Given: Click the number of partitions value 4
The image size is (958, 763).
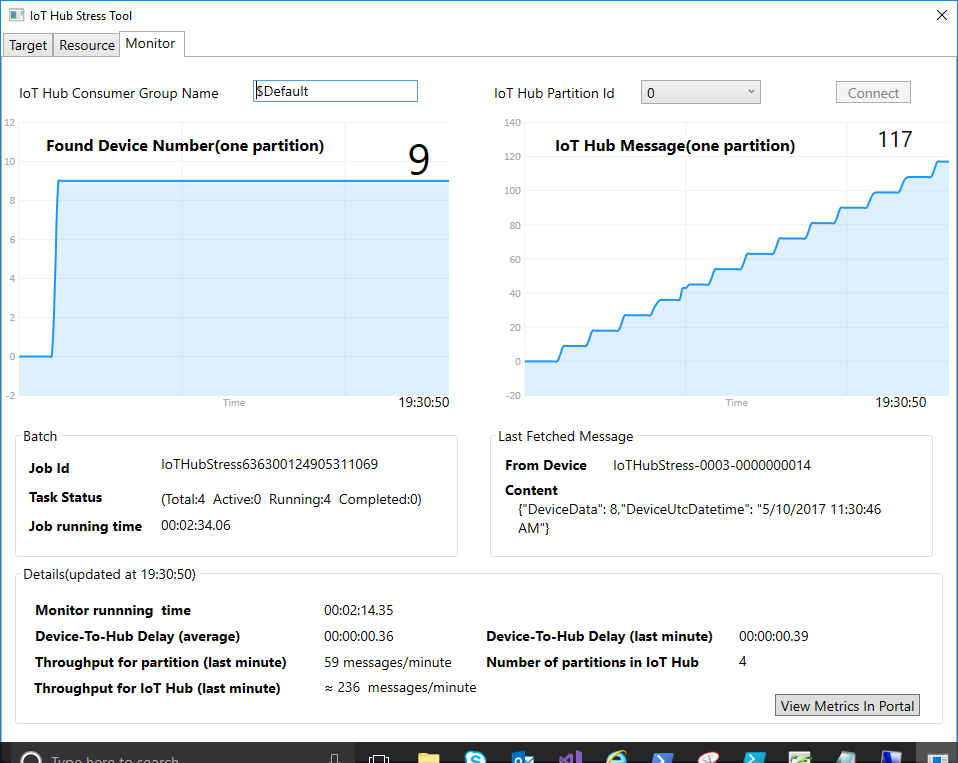Looking at the screenshot, I should click(x=742, y=662).
